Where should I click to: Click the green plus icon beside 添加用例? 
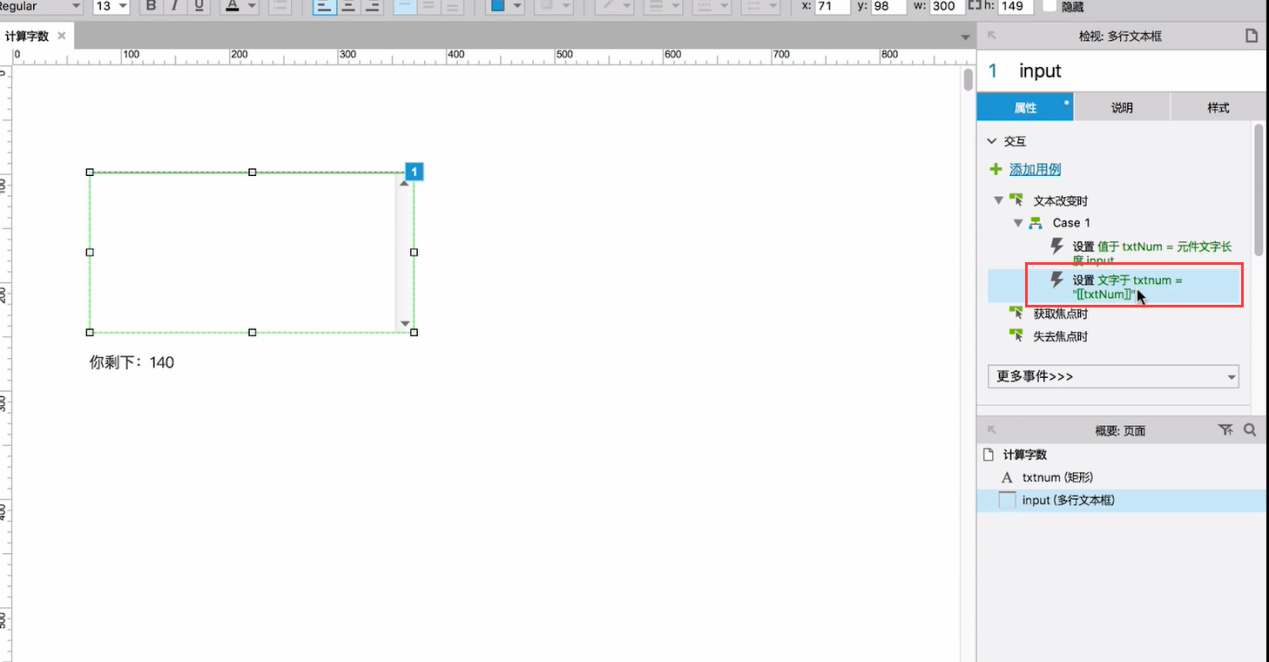coord(995,169)
